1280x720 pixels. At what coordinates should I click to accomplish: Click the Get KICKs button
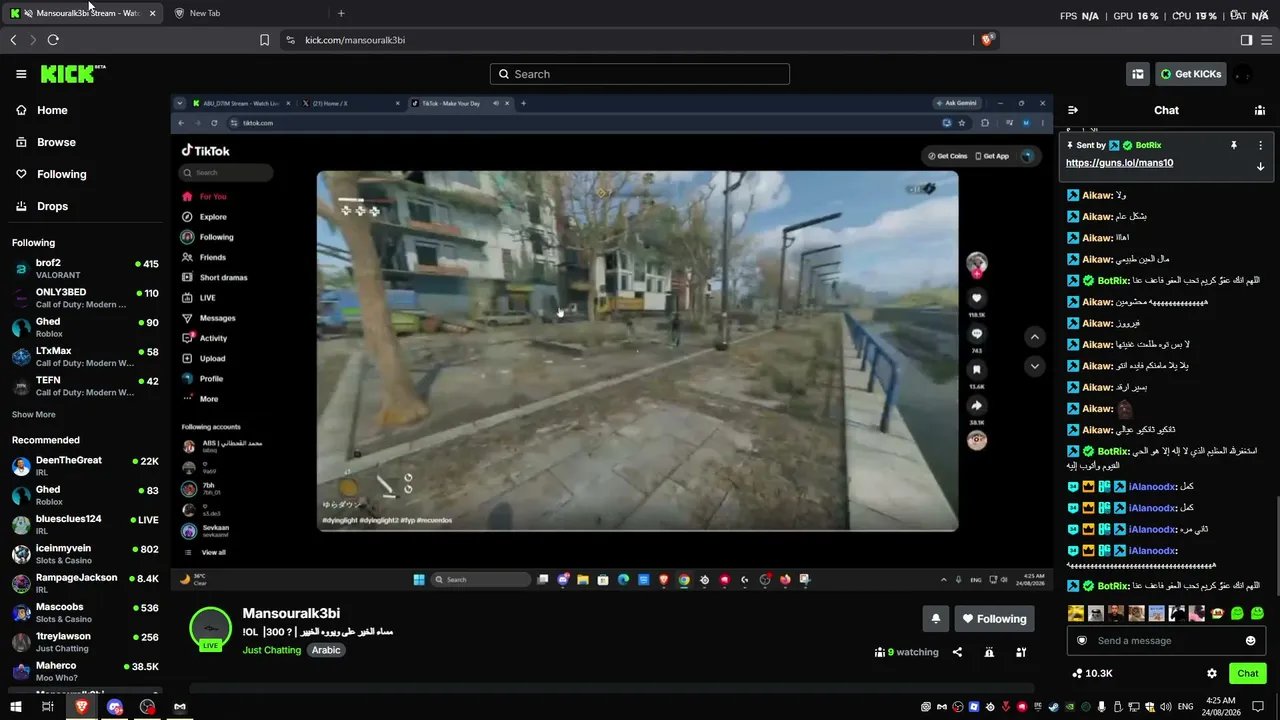[1191, 74]
